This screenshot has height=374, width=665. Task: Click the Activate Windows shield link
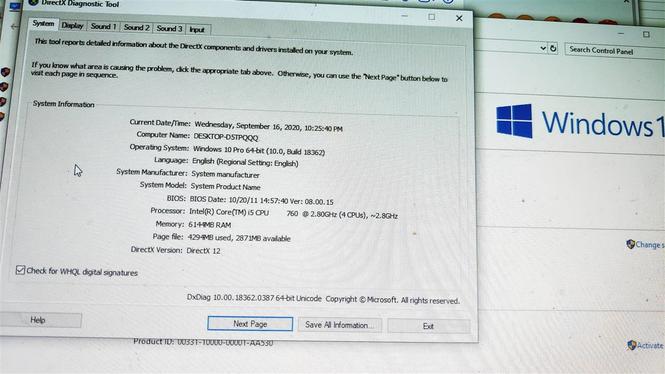point(646,345)
